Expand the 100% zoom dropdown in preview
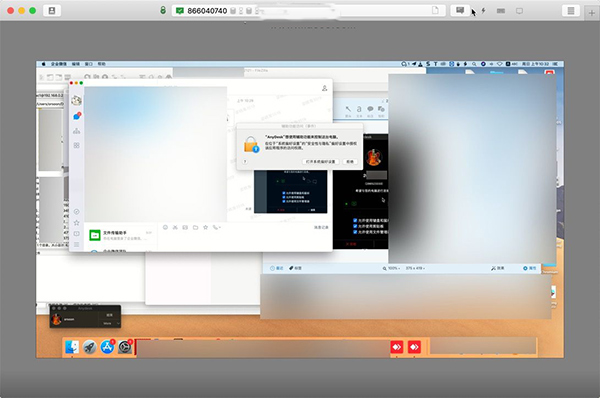 click(x=391, y=268)
